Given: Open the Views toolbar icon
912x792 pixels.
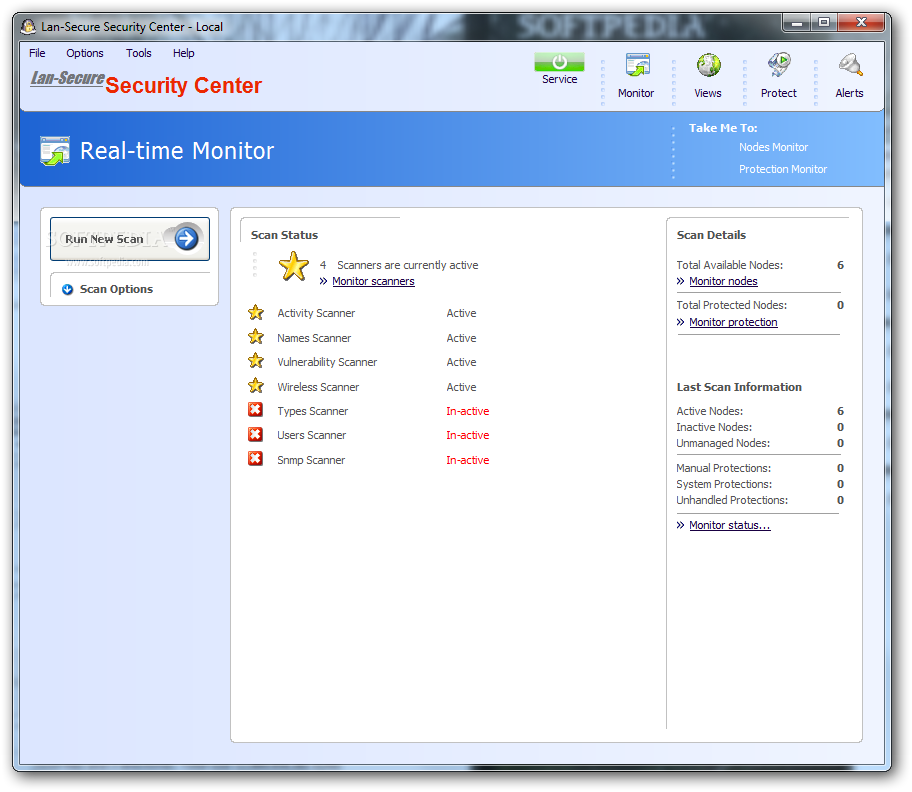Looking at the screenshot, I should tap(708, 65).
